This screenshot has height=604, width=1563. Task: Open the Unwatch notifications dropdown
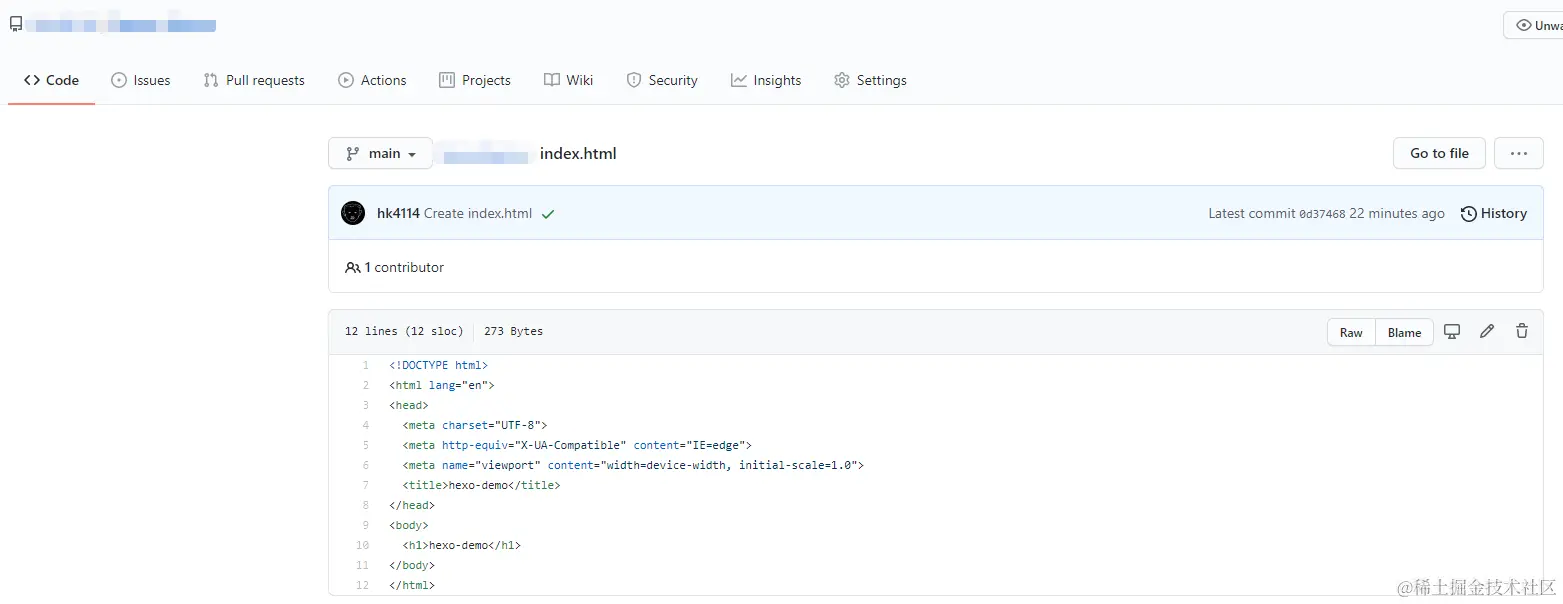1535,25
